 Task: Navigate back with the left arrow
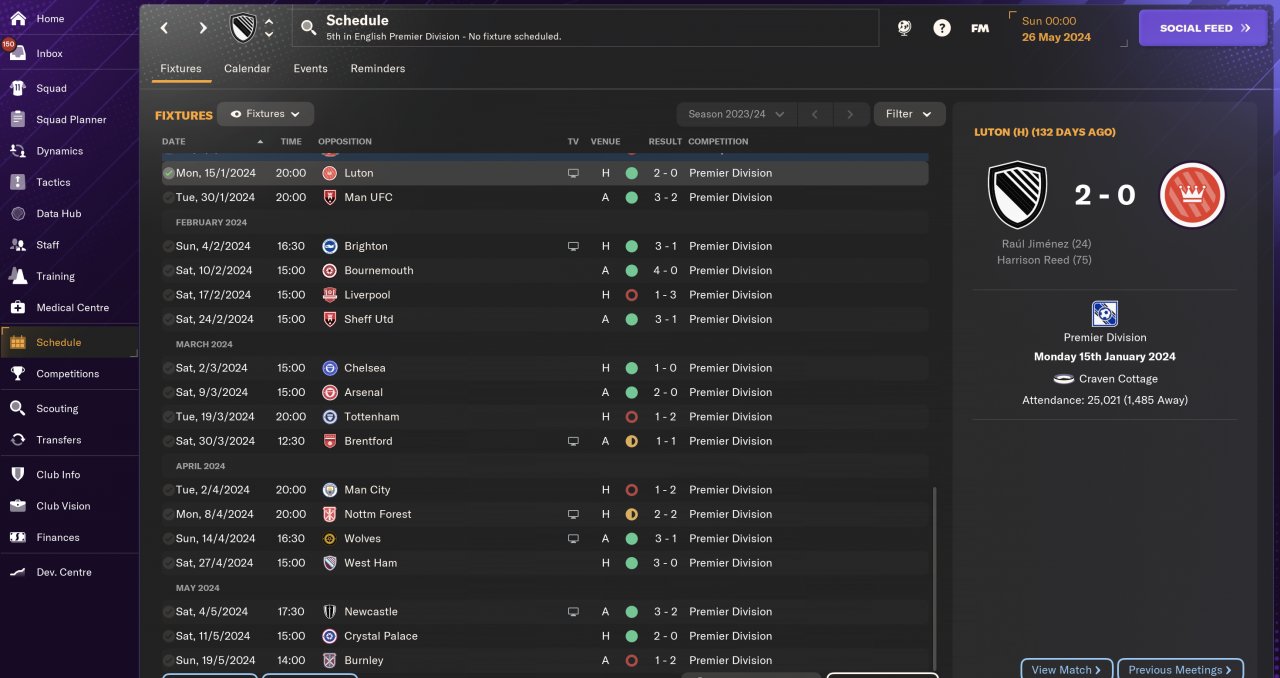click(x=165, y=28)
